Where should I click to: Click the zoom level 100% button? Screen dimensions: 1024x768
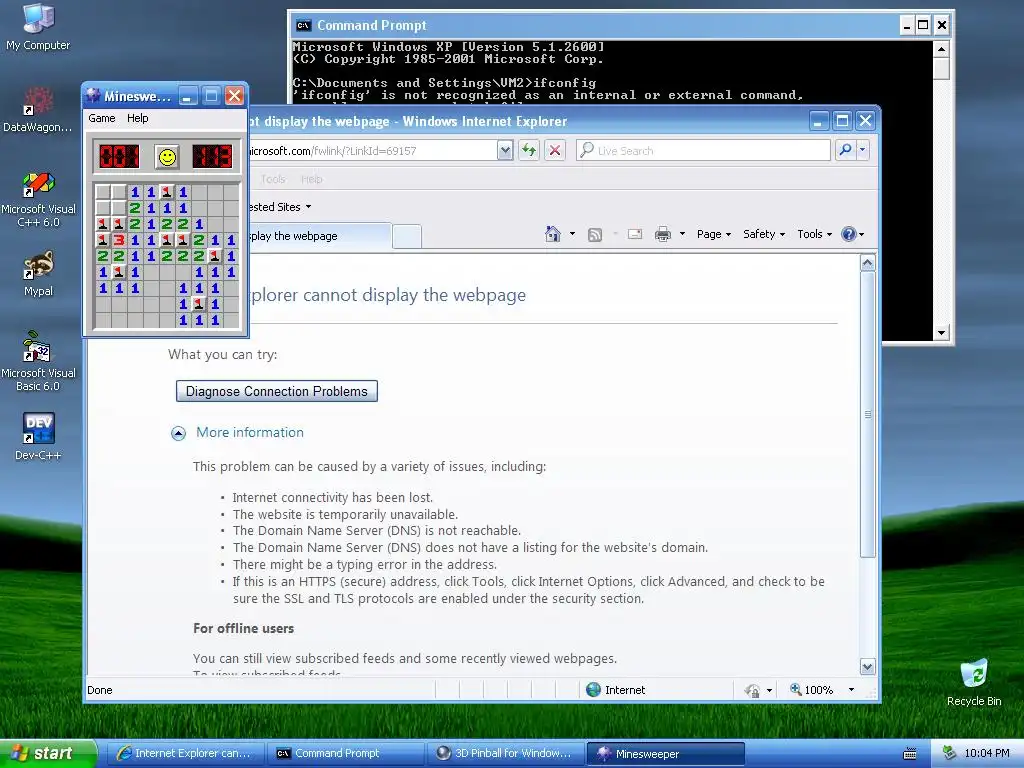click(x=812, y=690)
